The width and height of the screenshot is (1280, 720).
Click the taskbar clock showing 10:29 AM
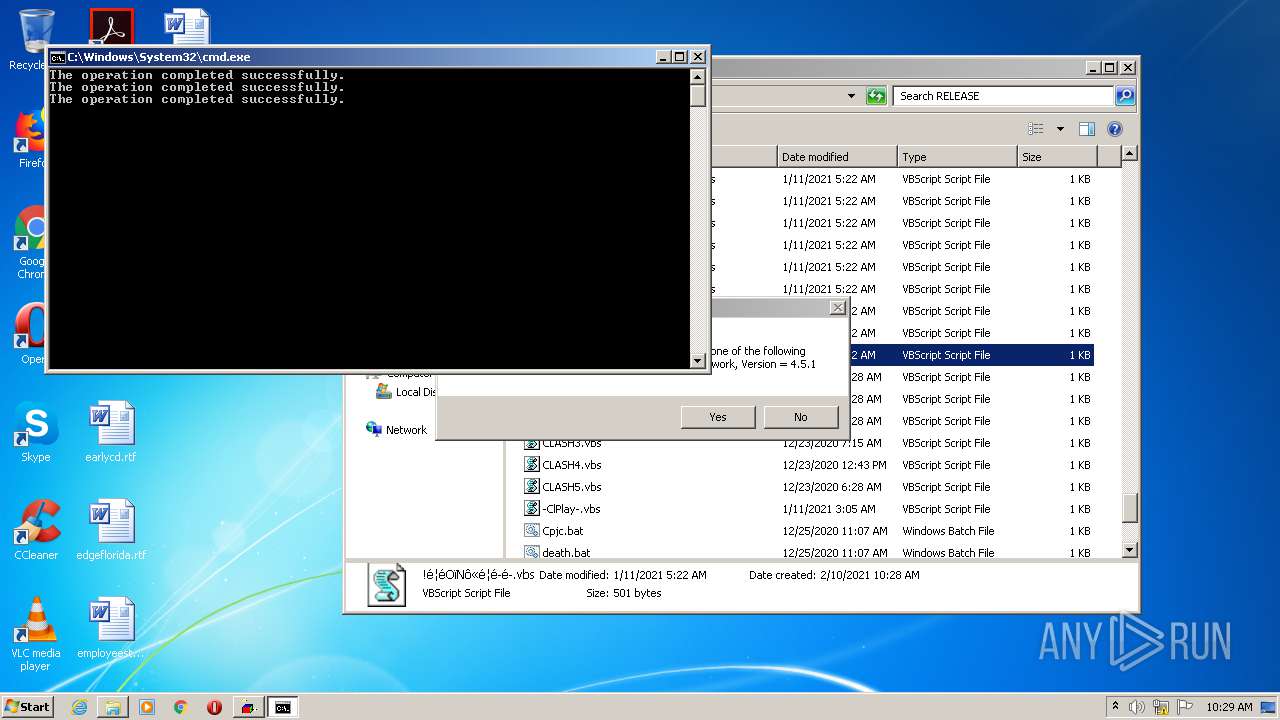pos(1229,707)
